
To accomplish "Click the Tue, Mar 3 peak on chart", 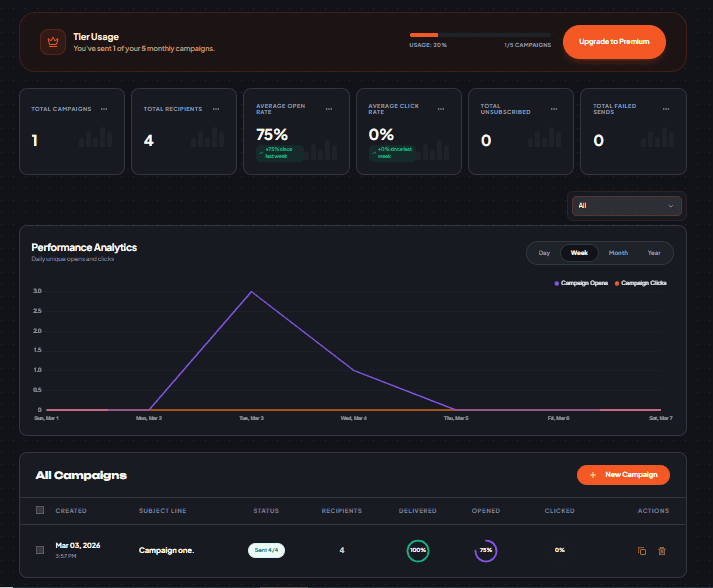I will point(251,291).
